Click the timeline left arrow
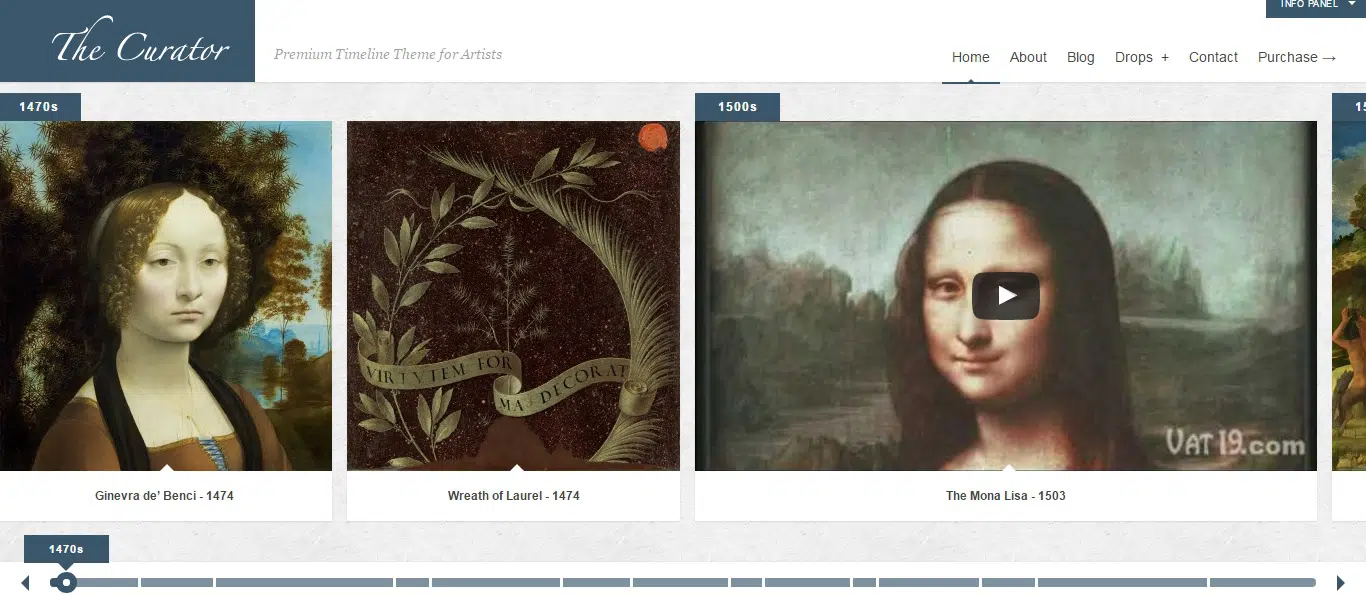The width and height of the screenshot is (1366, 595). (x=25, y=583)
